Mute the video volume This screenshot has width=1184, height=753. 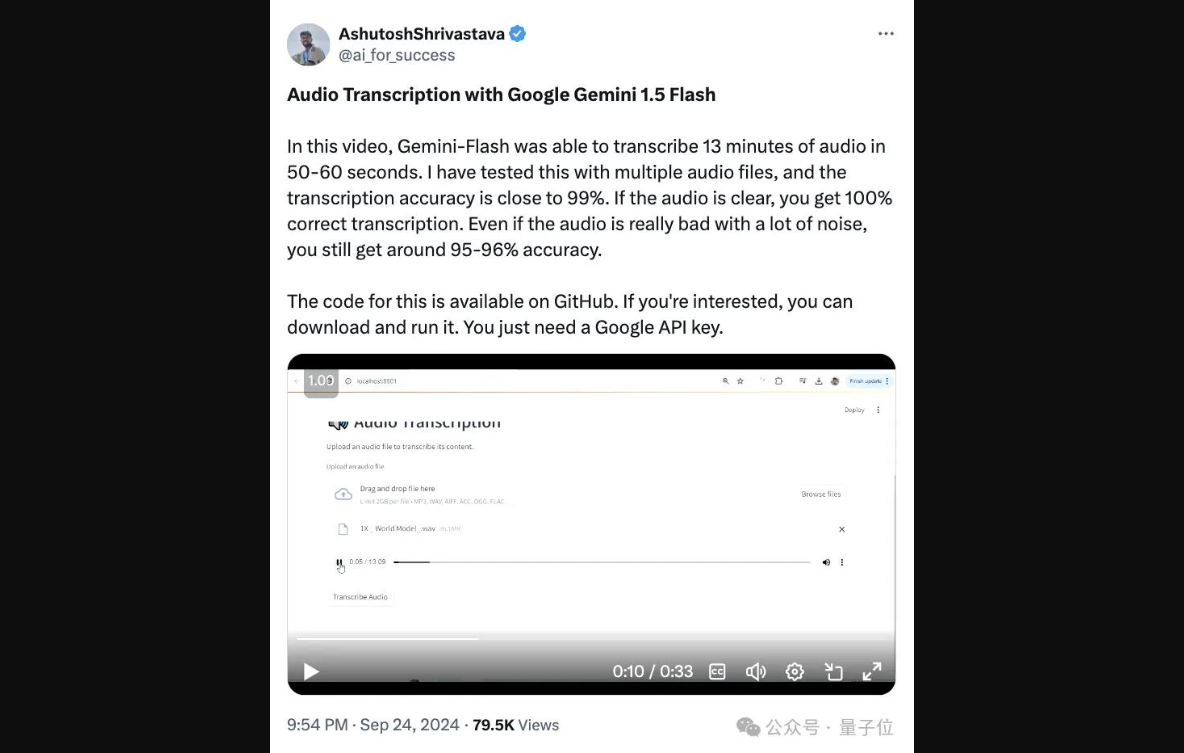coord(756,671)
